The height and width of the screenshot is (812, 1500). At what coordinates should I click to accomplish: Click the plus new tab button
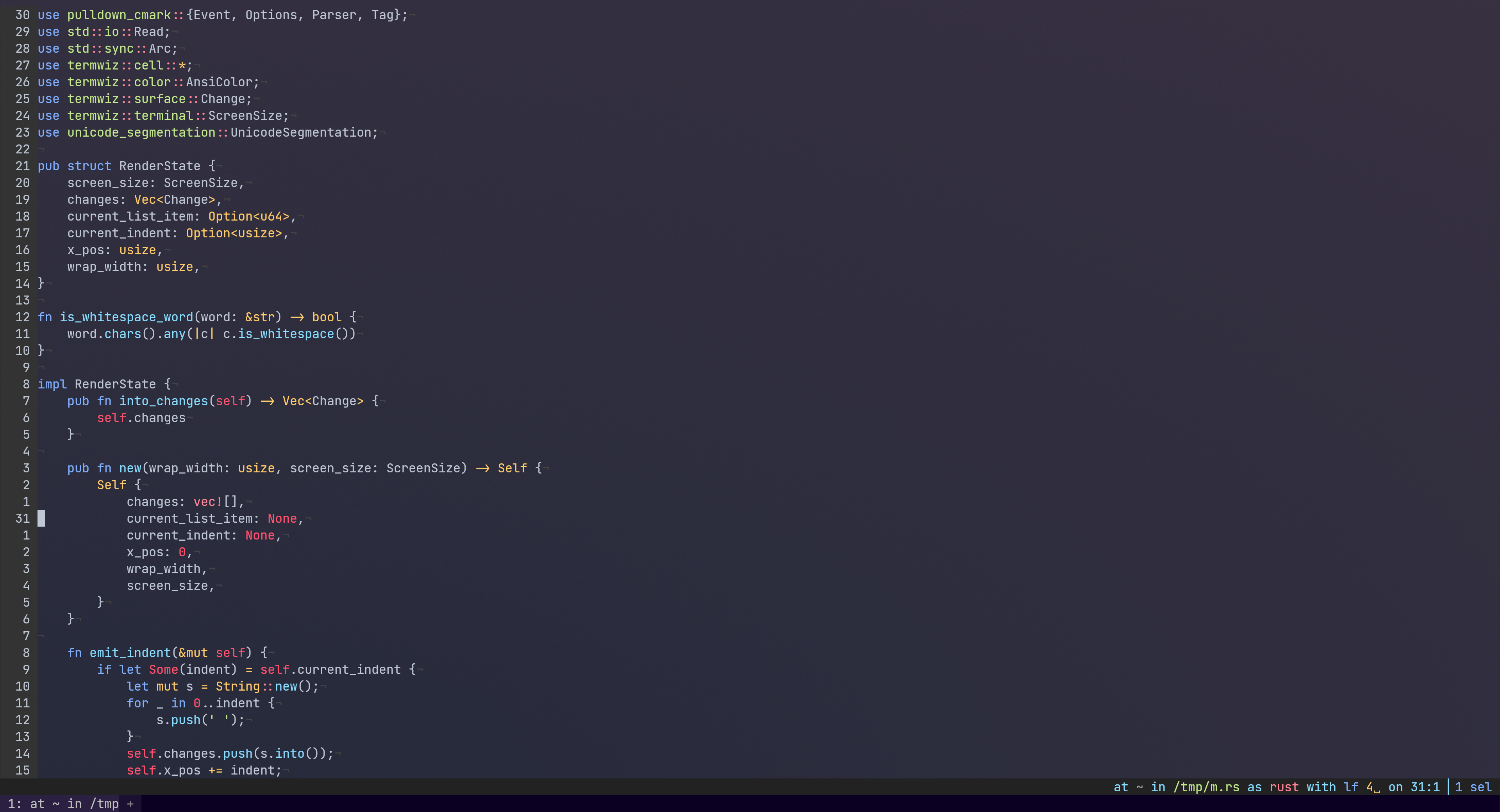(x=130, y=804)
